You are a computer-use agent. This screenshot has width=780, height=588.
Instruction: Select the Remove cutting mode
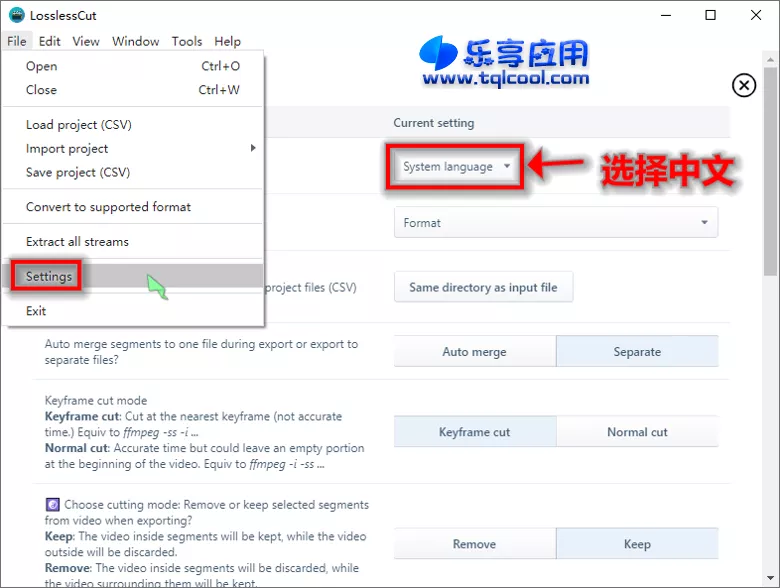coord(475,544)
